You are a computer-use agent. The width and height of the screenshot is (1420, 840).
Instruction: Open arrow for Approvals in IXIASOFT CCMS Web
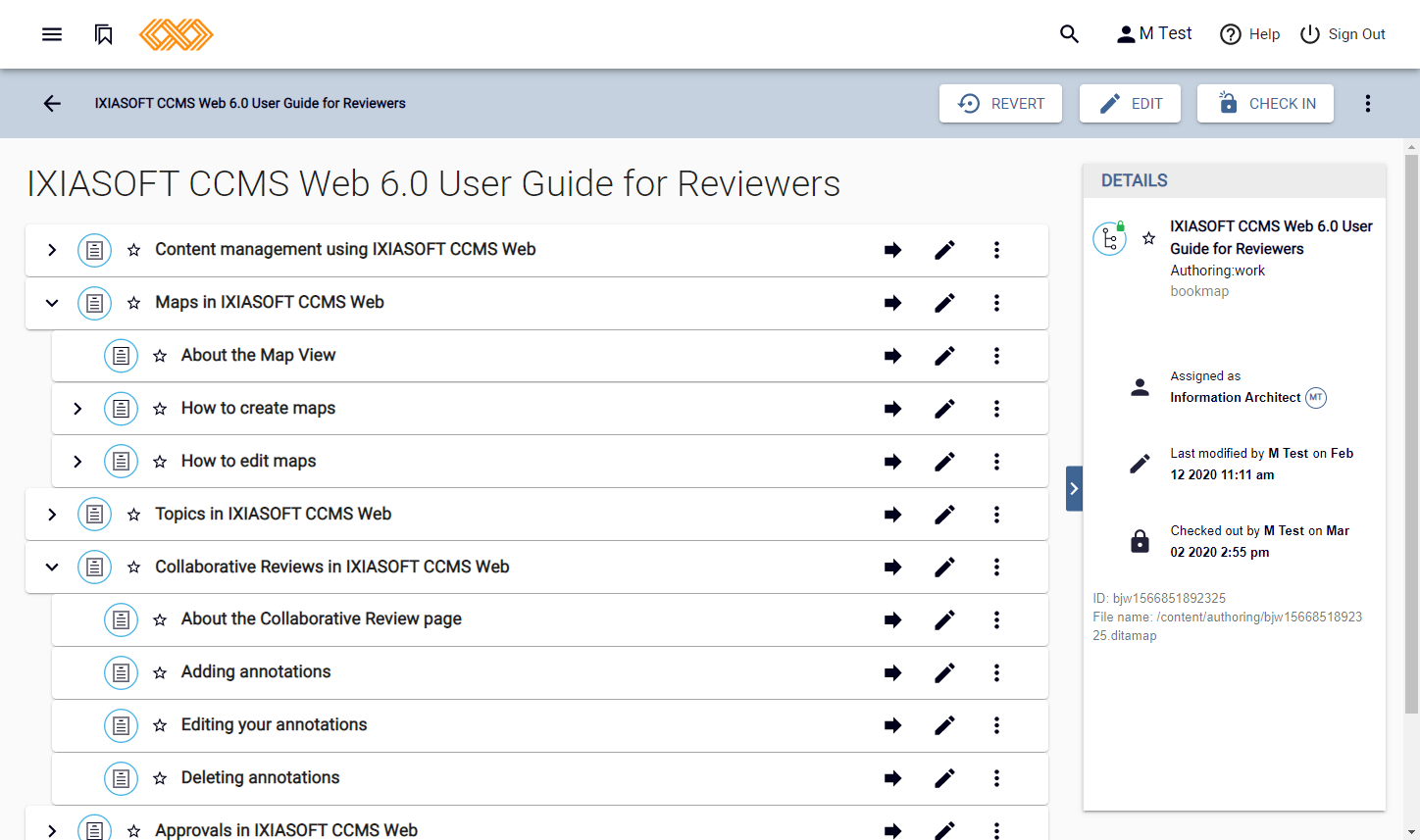tap(892, 830)
